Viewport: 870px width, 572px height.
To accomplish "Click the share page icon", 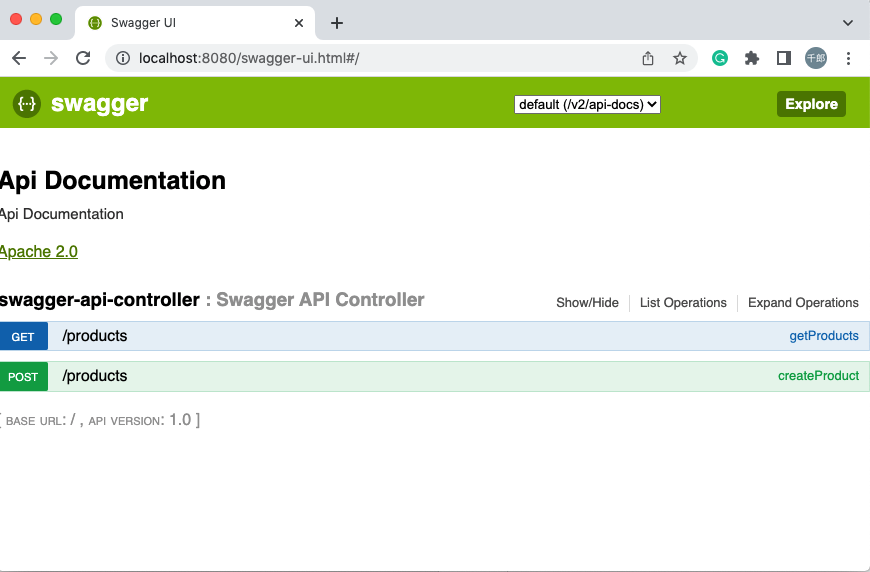I will tap(648, 58).
